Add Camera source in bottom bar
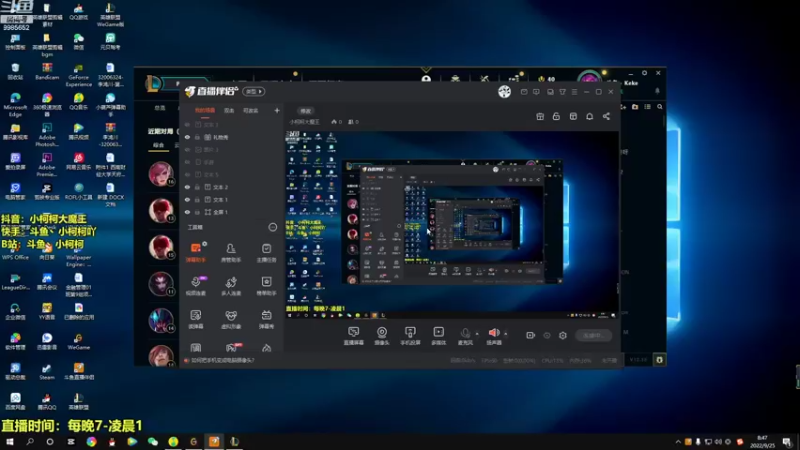The image size is (800, 450). (x=382, y=336)
